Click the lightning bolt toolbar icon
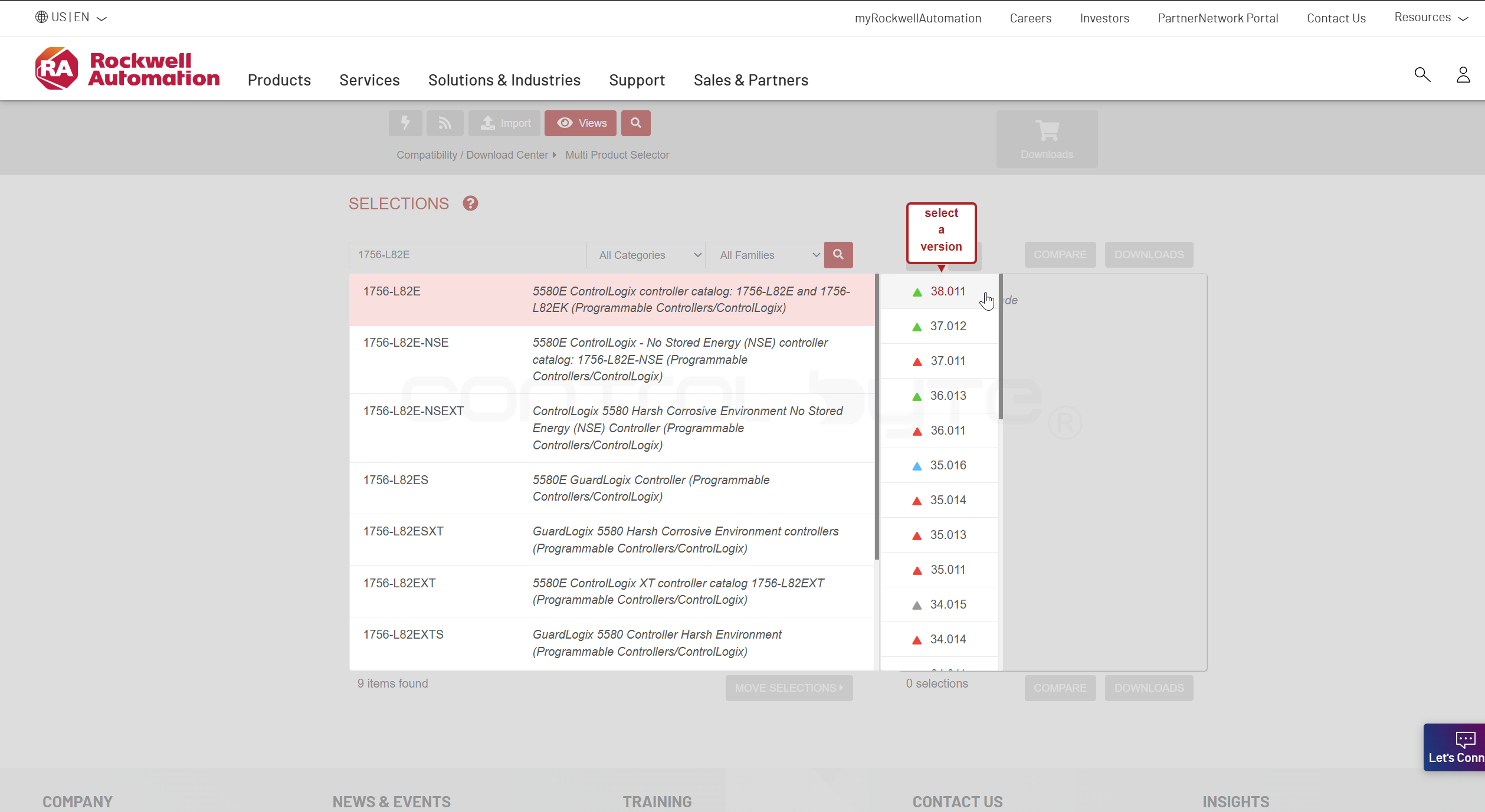Viewport: 1485px width, 812px height. pos(405,123)
